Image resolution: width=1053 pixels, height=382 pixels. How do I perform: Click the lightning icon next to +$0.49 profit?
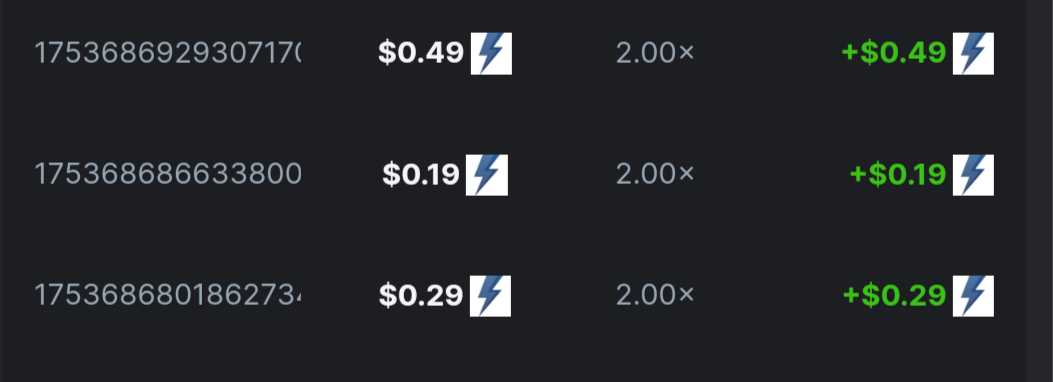point(973,53)
